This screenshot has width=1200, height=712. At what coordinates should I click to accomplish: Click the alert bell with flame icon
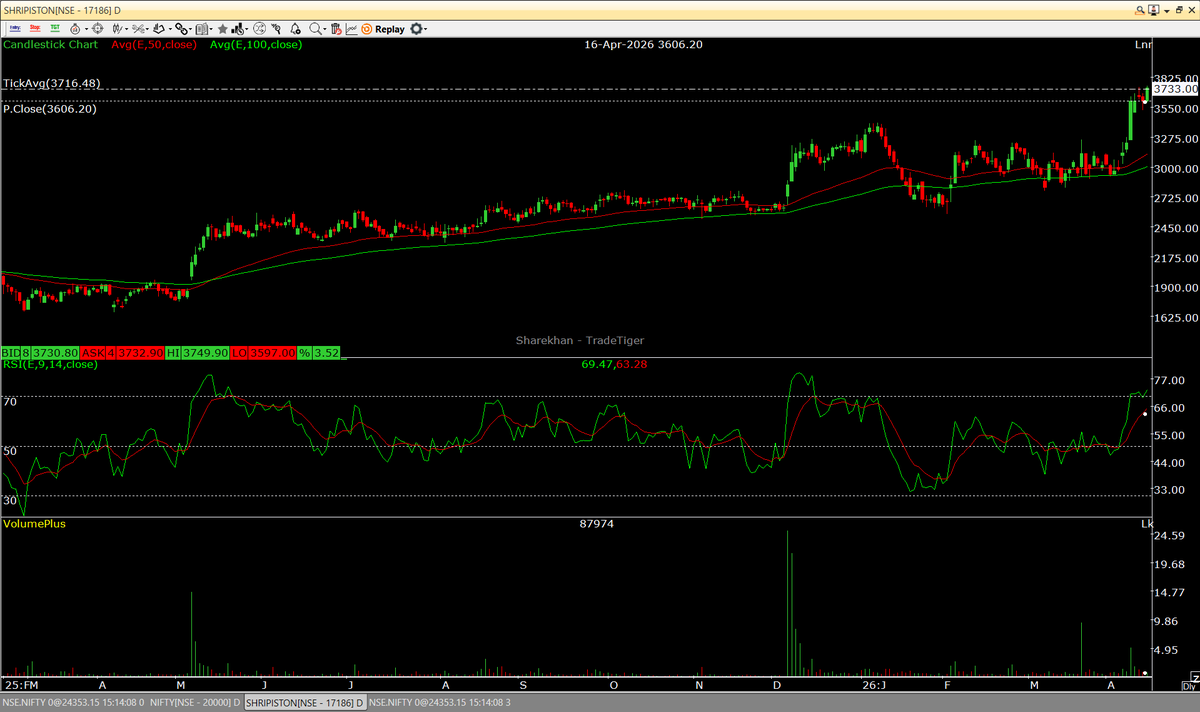75,29
